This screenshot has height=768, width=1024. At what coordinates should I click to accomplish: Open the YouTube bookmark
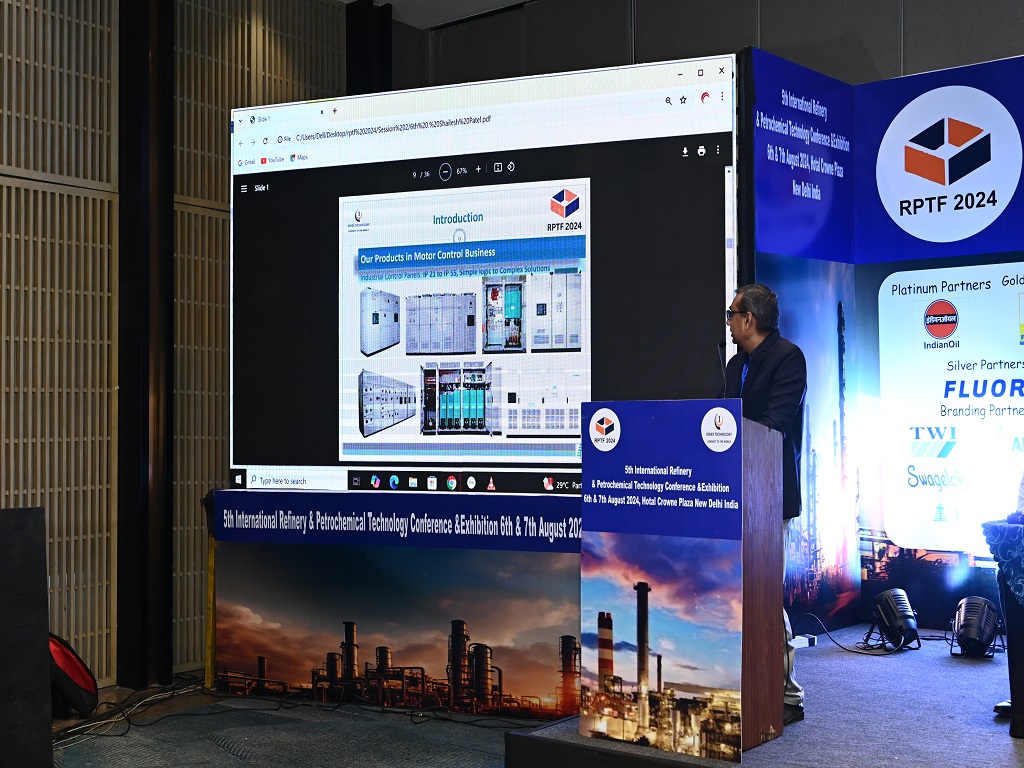(x=273, y=160)
